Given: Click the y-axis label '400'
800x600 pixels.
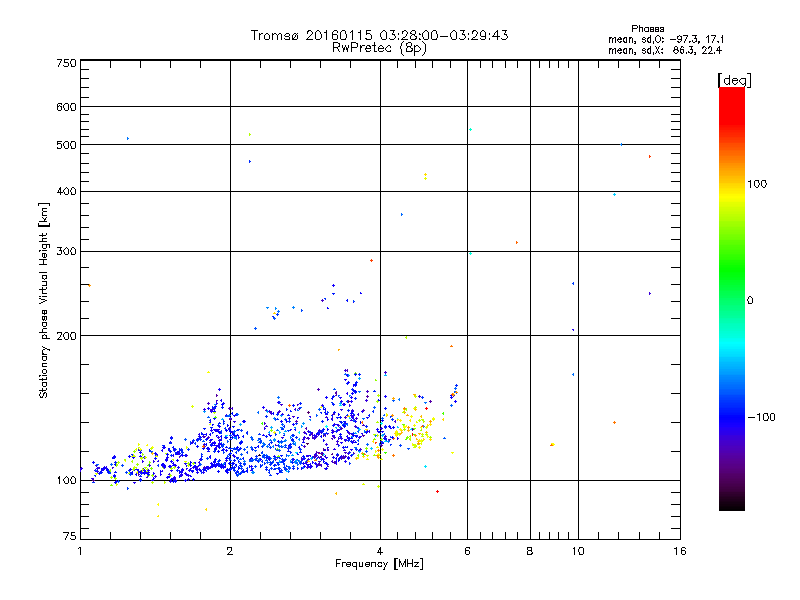Looking at the screenshot, I should click(66, 191).
